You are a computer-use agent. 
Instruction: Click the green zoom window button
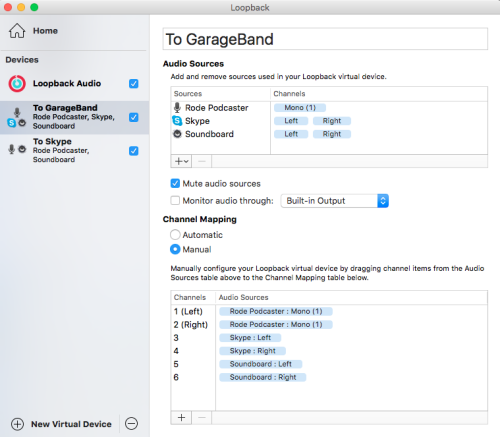(34, 7)
